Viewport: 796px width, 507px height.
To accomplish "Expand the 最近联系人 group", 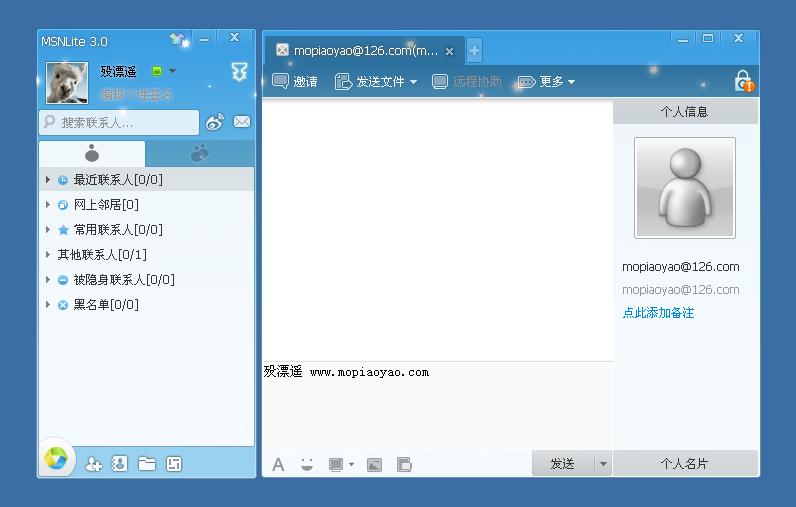I will (x=48, y=180).
